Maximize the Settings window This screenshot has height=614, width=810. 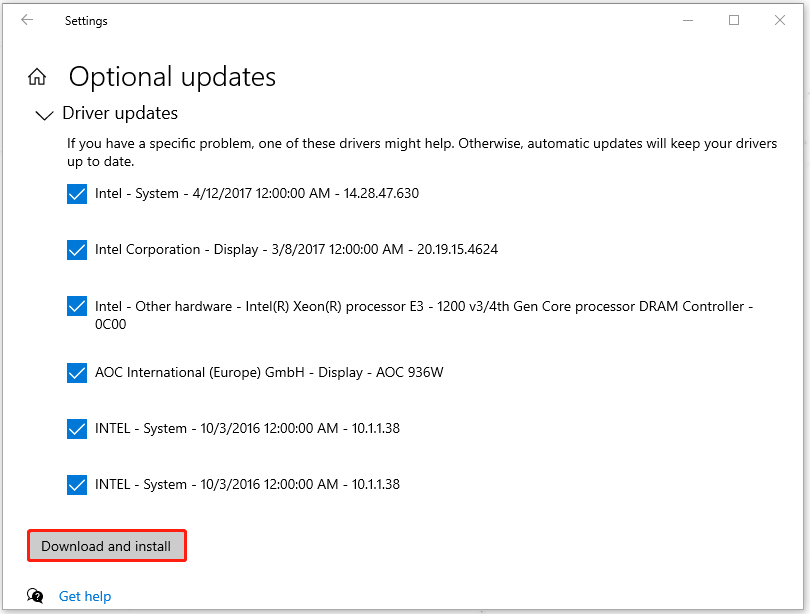734,20
